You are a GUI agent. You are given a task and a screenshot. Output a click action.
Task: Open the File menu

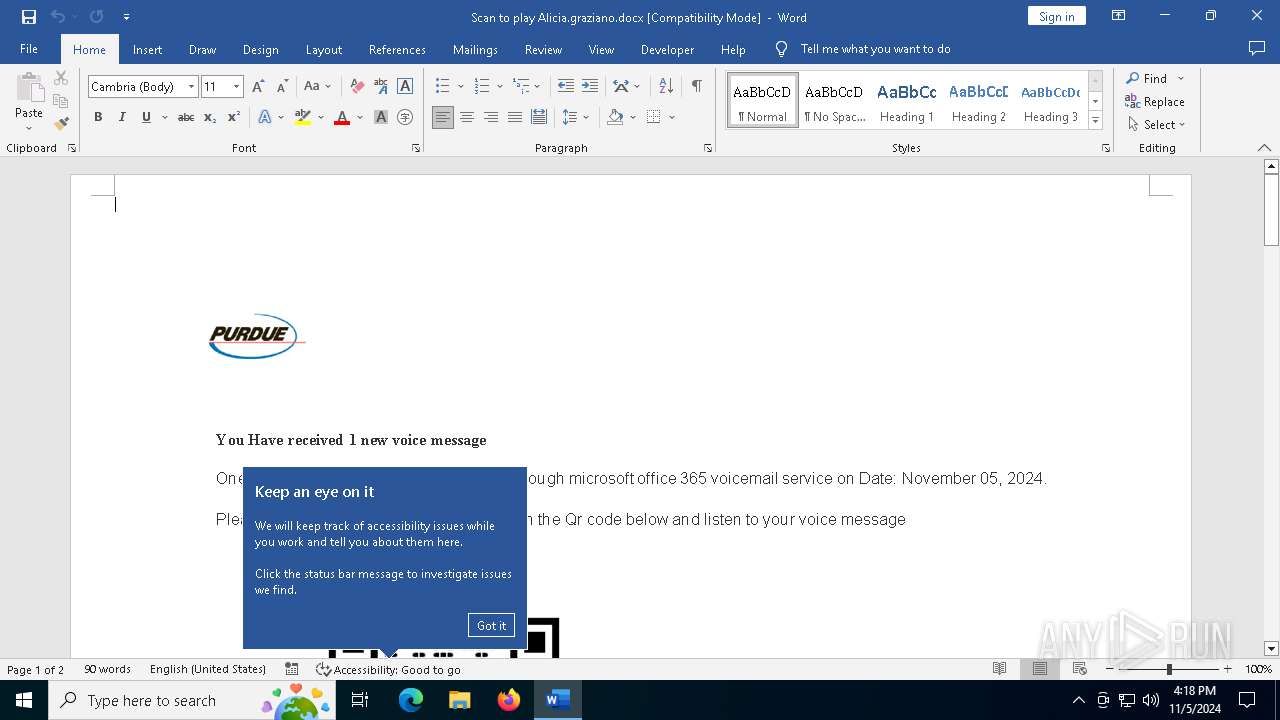pyautogui.click(x=29, y=49)
